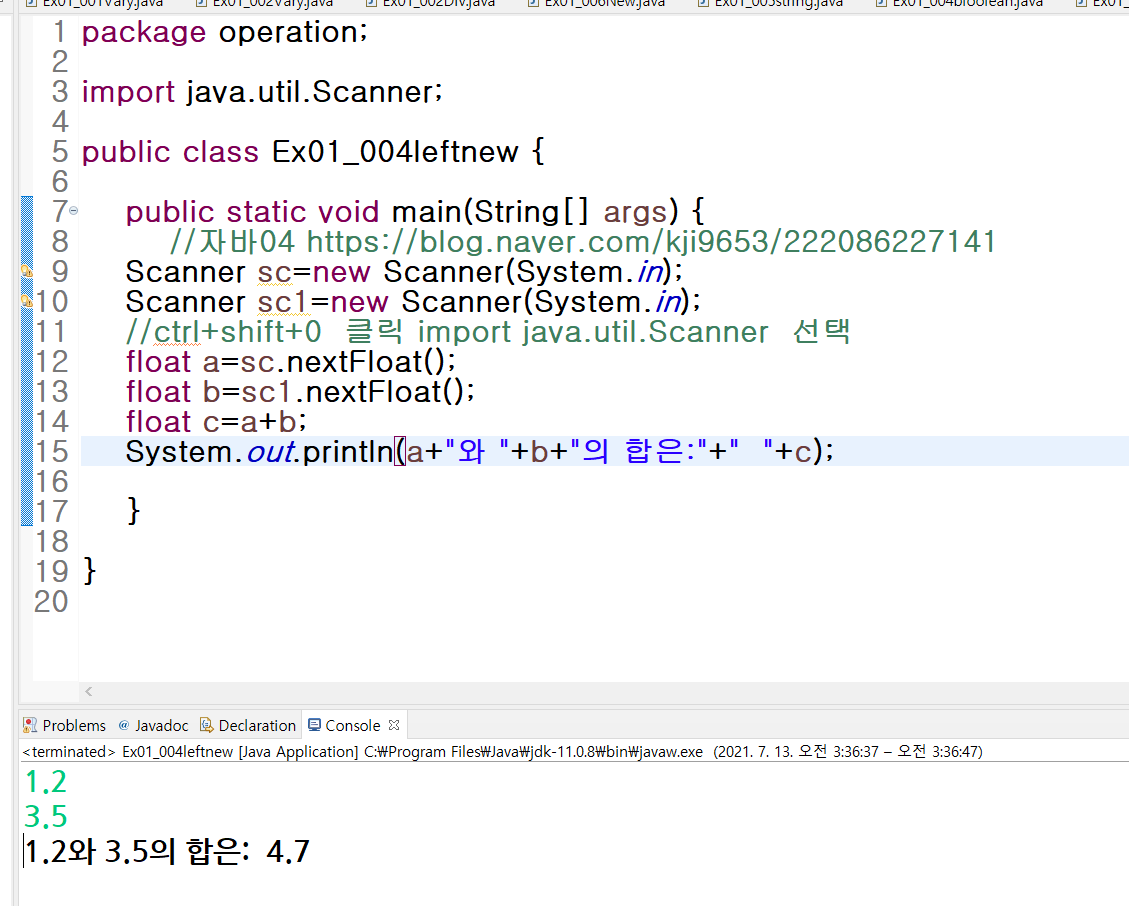
Task: Click the warning marker icon on line 10
Action: point(27,301)
